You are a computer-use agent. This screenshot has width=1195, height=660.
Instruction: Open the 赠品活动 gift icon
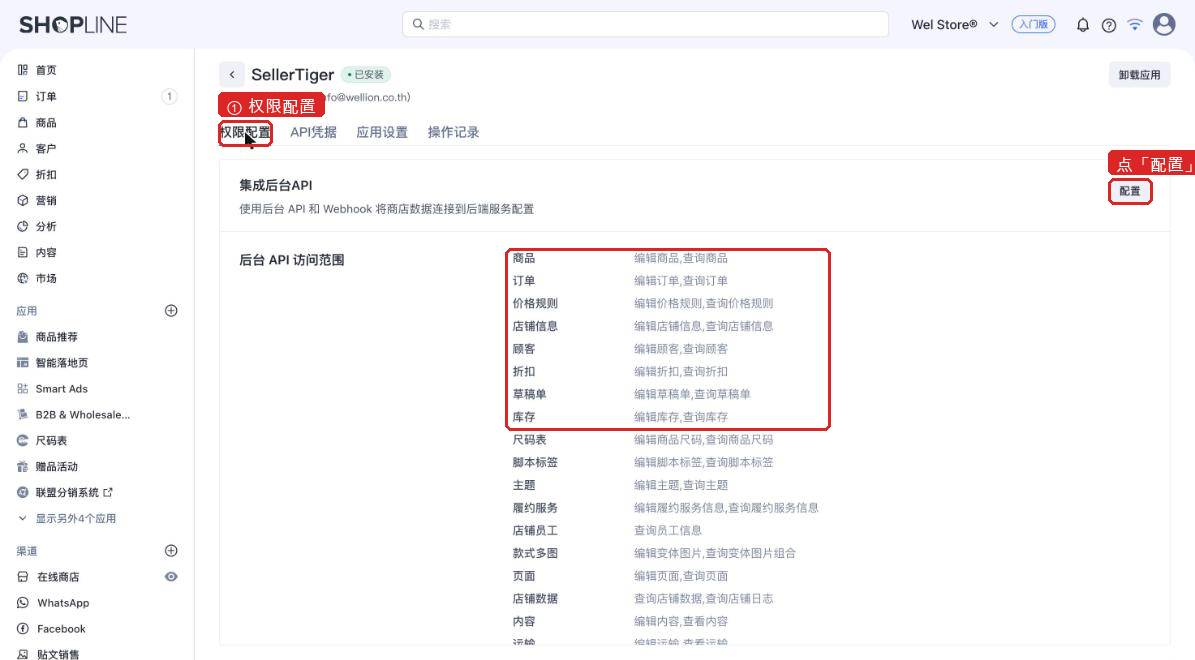23,466
